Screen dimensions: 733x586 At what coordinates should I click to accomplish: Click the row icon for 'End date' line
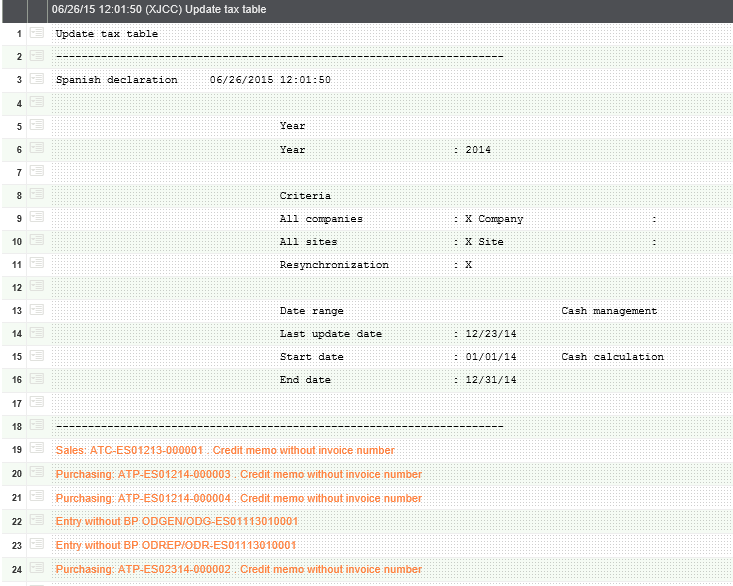pyautogui.click(x=37, y=379)
